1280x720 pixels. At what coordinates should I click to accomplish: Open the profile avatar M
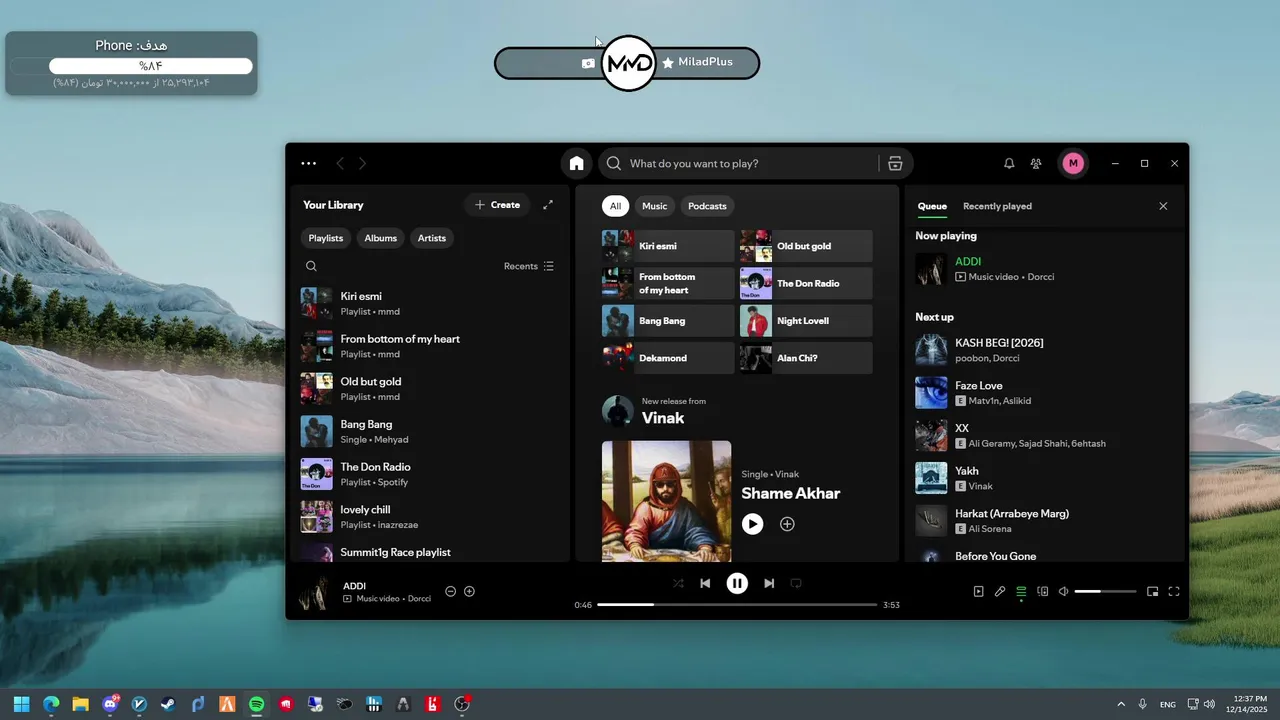[x=1073, y=163]
